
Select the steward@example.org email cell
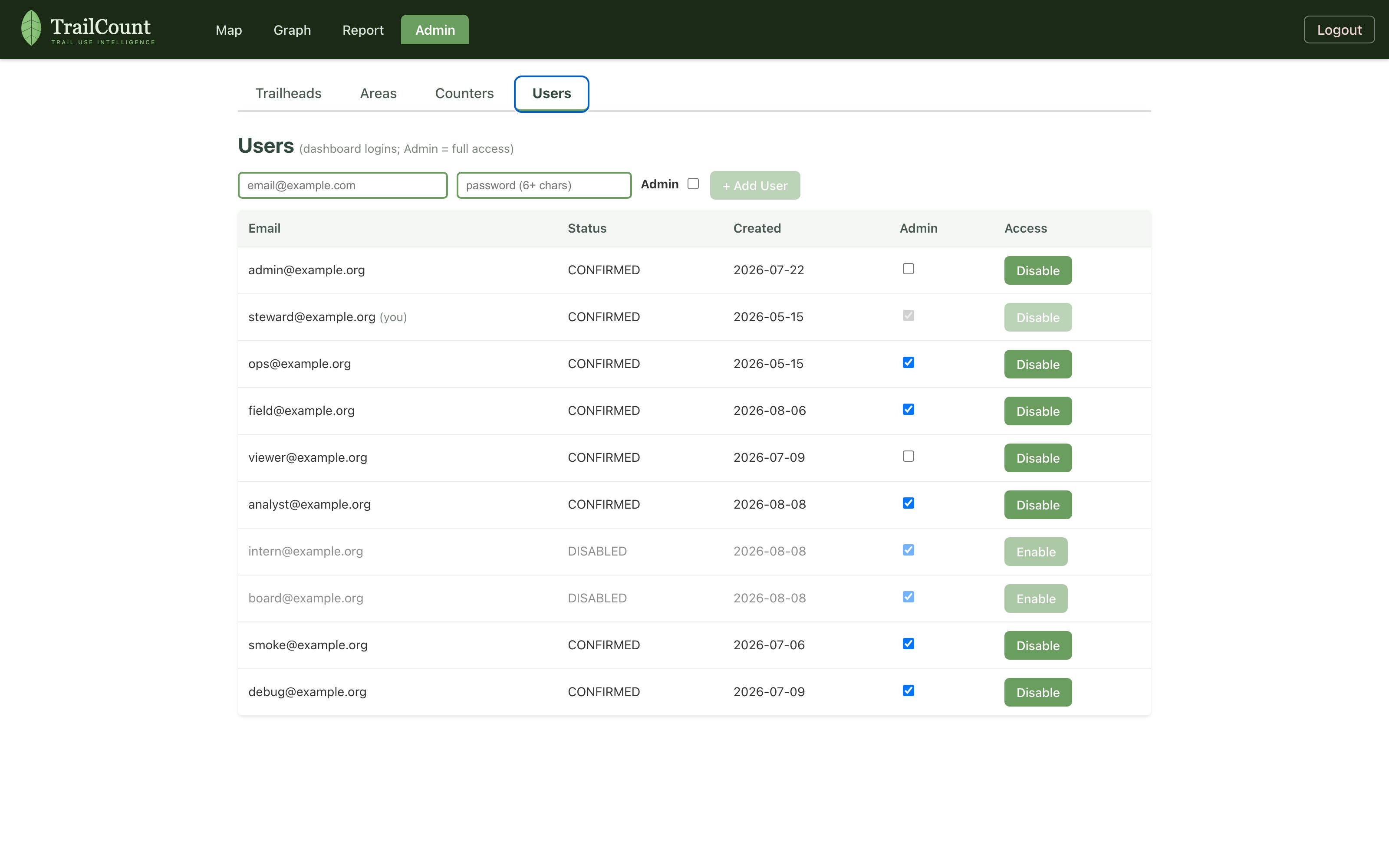point(398,317)
